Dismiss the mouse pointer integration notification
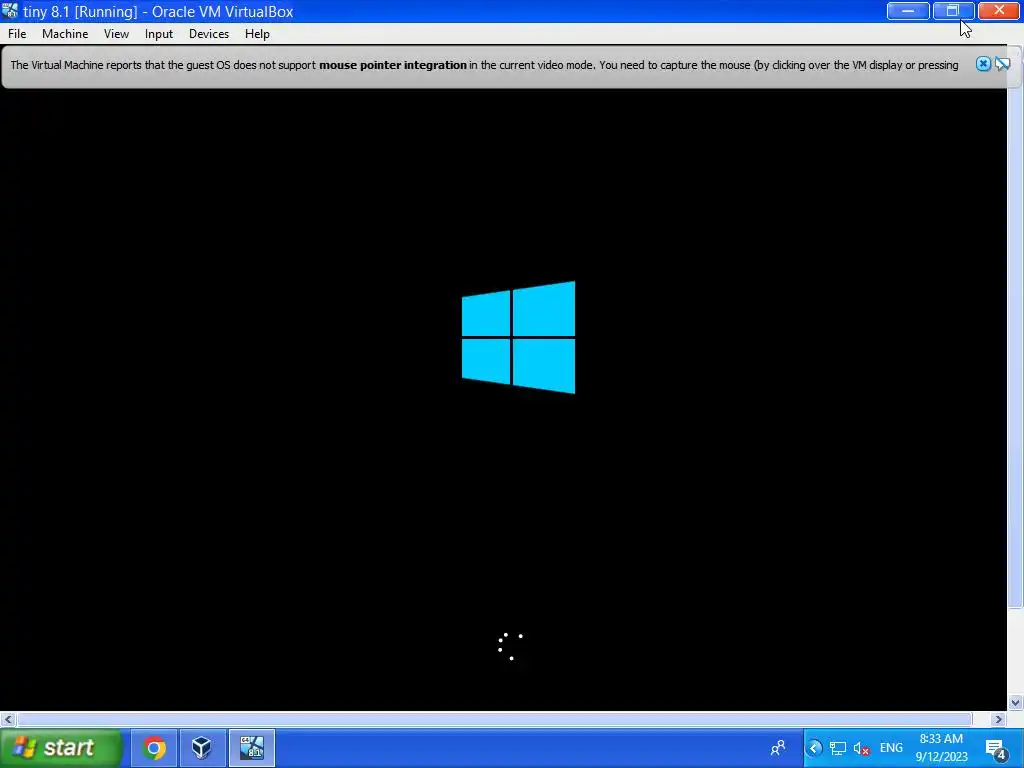This screenshot has height=768, width=1024. (983, 64)
